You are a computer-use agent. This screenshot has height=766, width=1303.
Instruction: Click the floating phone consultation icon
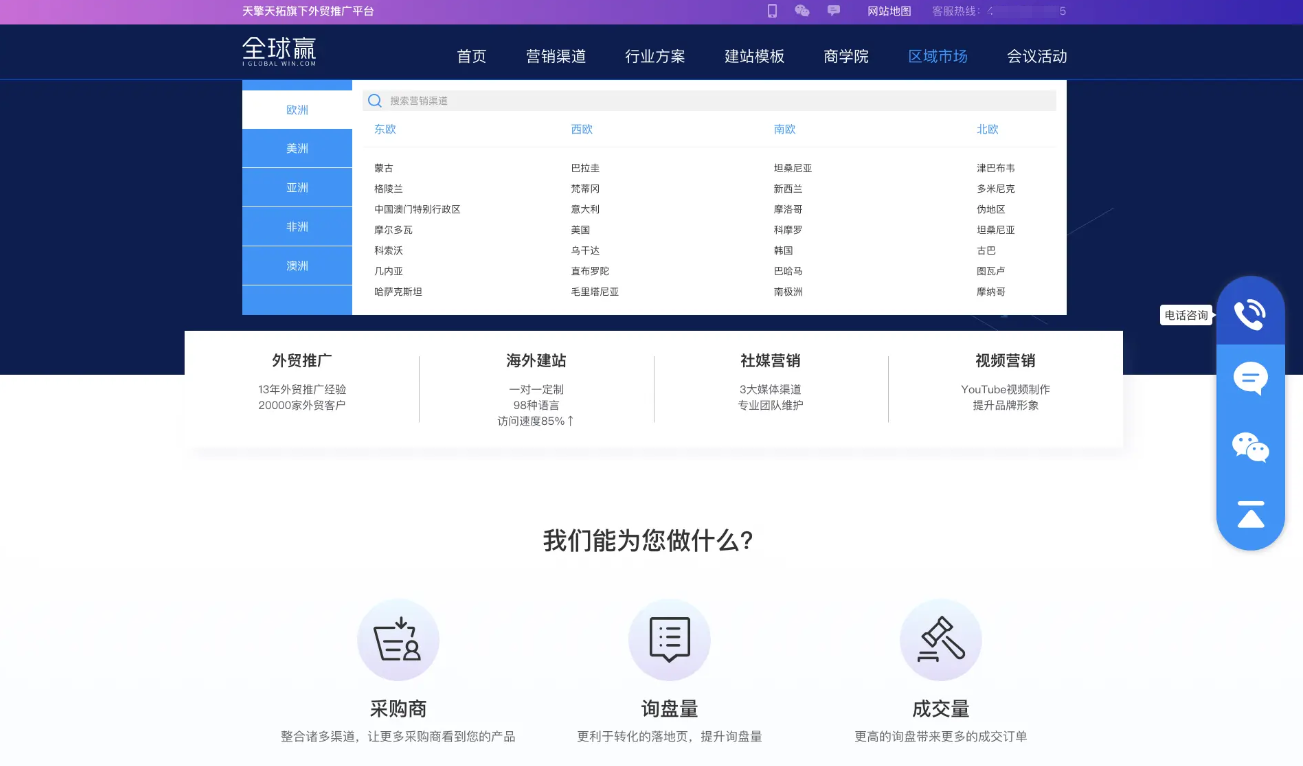pyautogui.click(x=1249, y=314)
